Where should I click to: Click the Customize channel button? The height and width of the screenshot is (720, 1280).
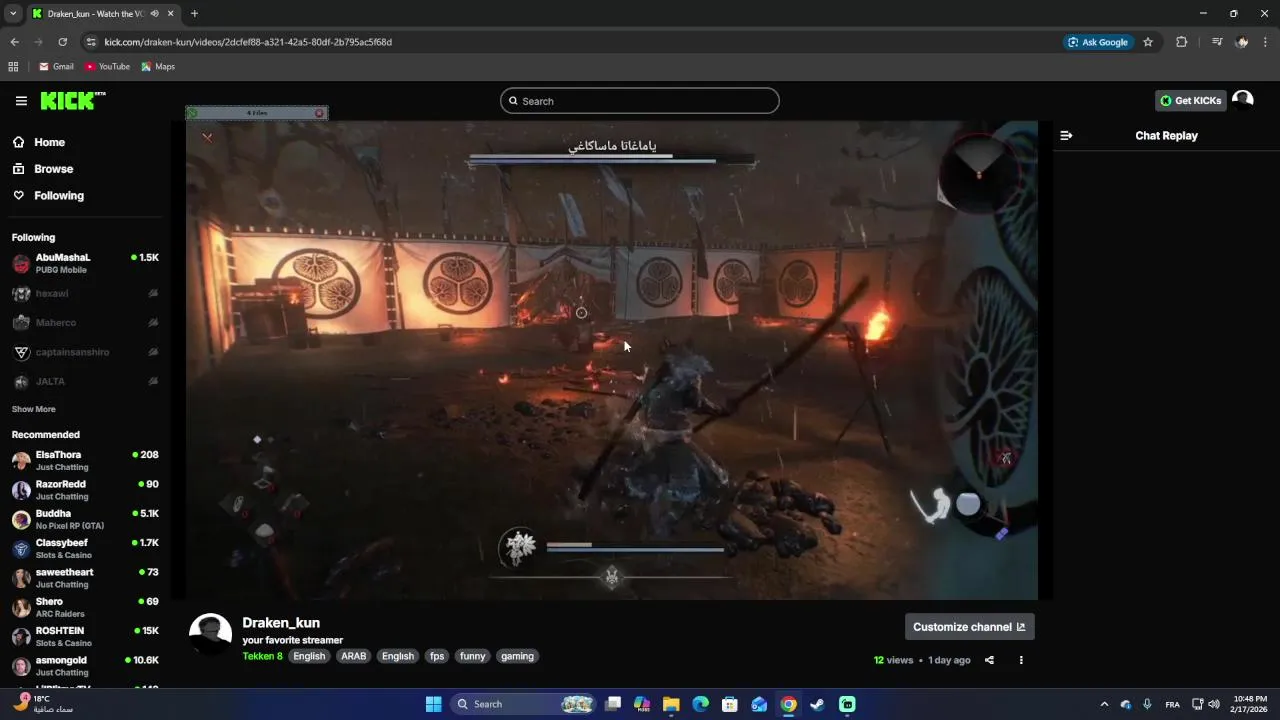coord(969,627)
